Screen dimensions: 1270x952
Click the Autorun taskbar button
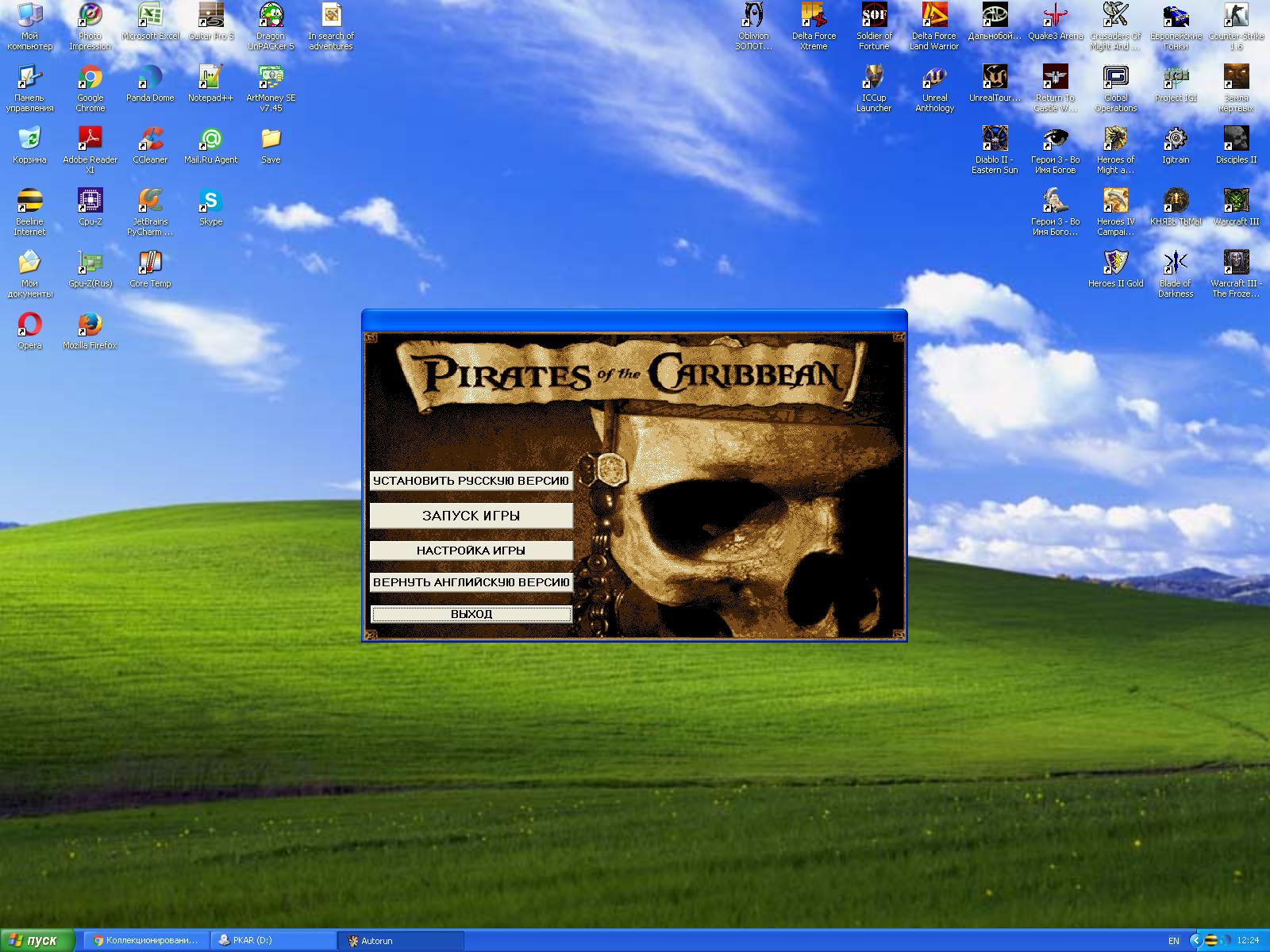pyautogui.click(x=400, y=941)
